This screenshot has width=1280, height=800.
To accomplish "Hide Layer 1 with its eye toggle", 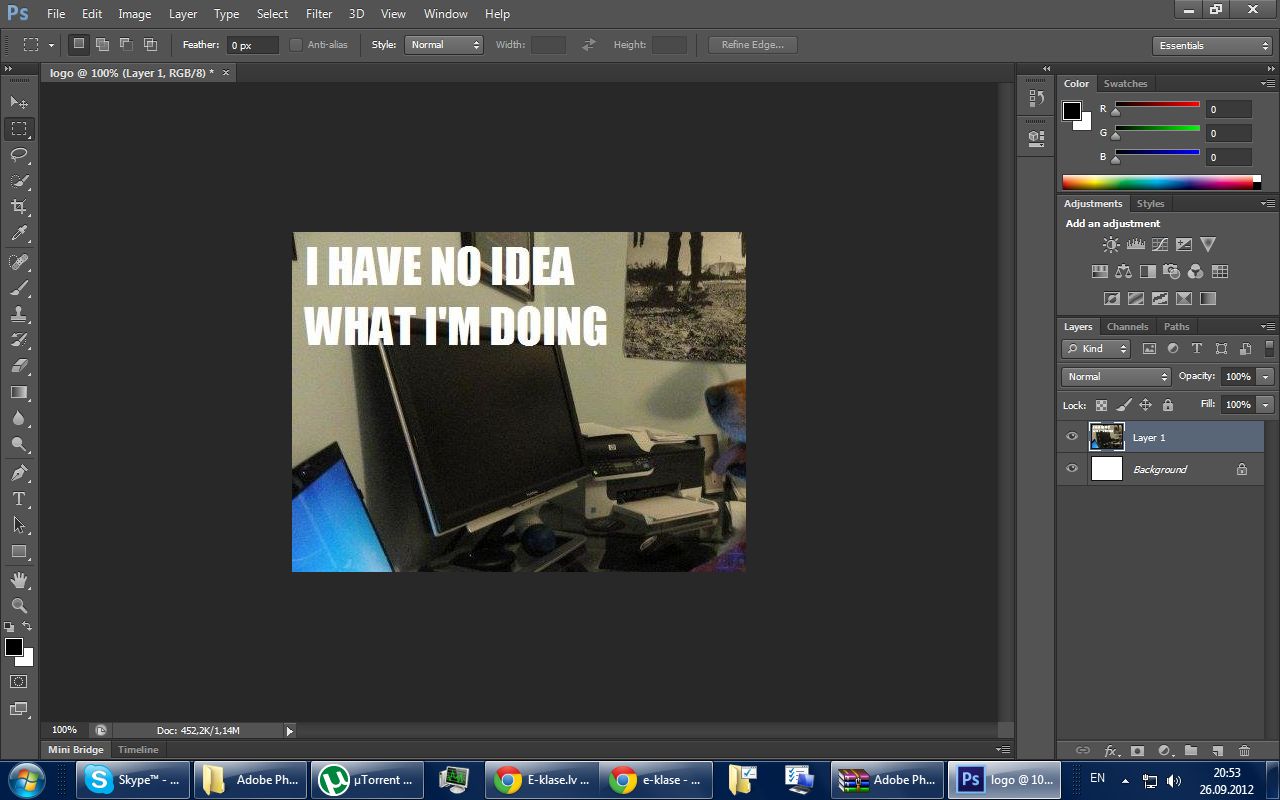I will [x=1071, y=437].
